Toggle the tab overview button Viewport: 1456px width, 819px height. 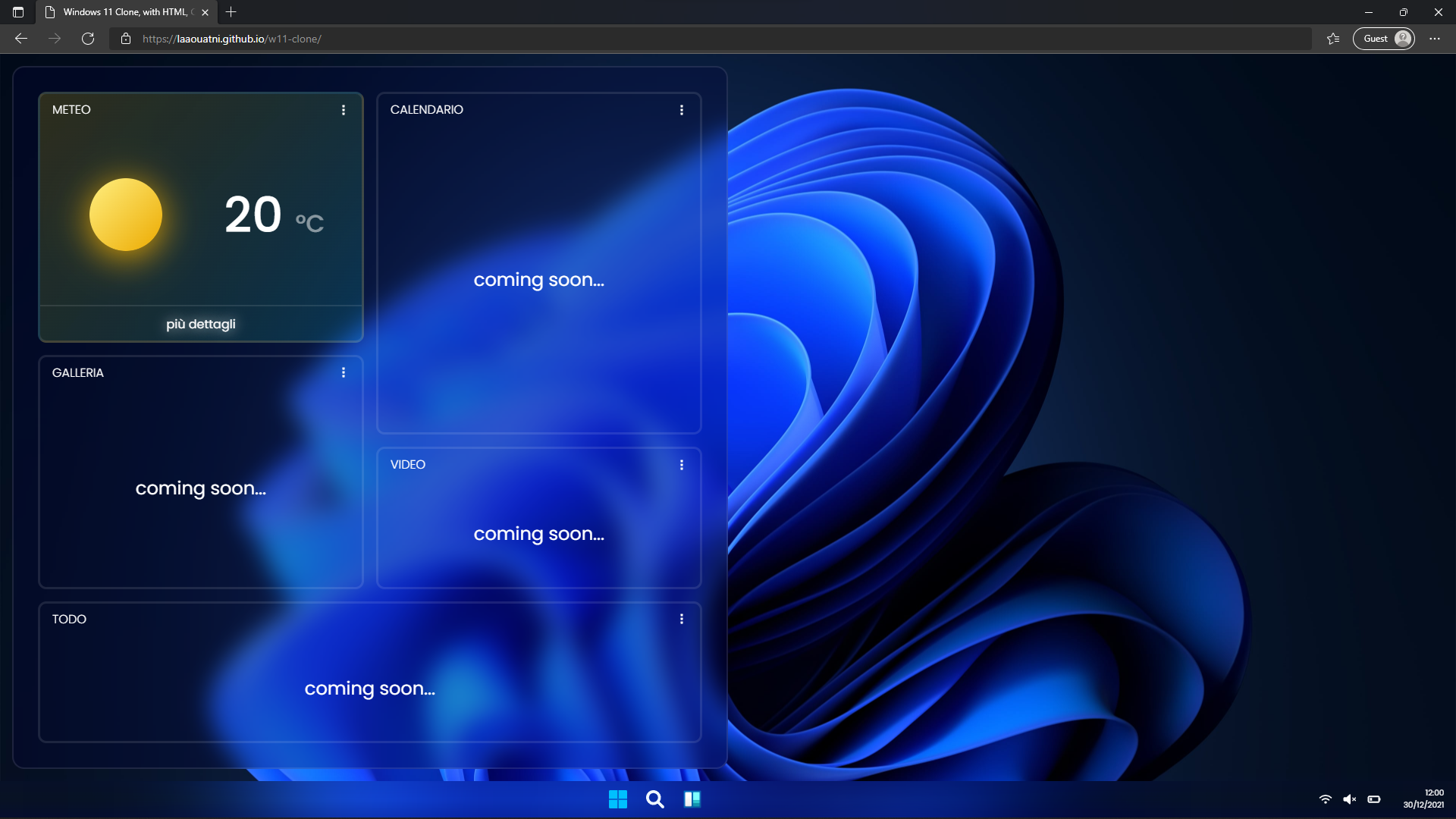pos(18,12)
